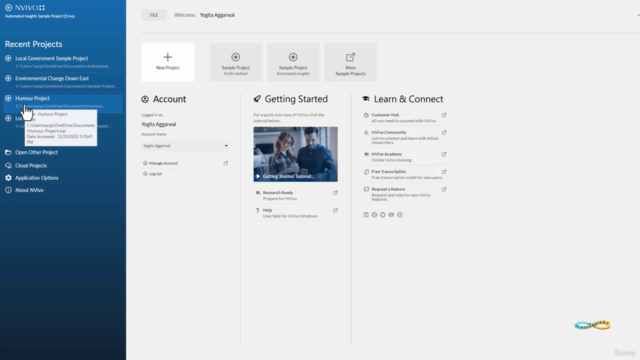Click the Cloud Projects icon

(x=8, y=166)
